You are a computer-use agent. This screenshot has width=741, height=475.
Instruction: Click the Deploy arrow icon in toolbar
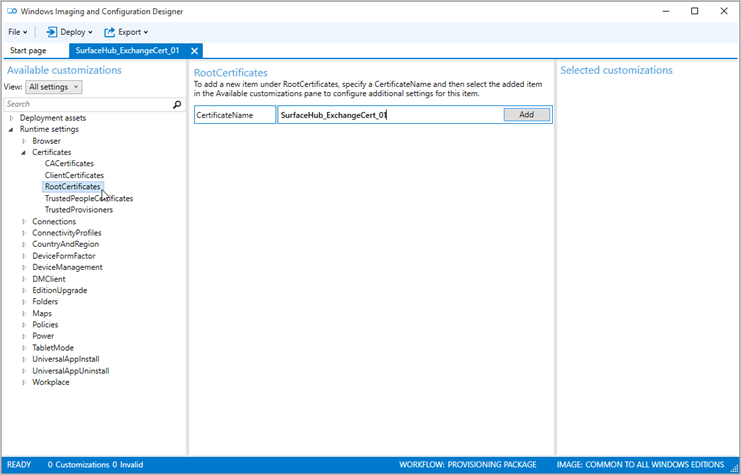51,32
